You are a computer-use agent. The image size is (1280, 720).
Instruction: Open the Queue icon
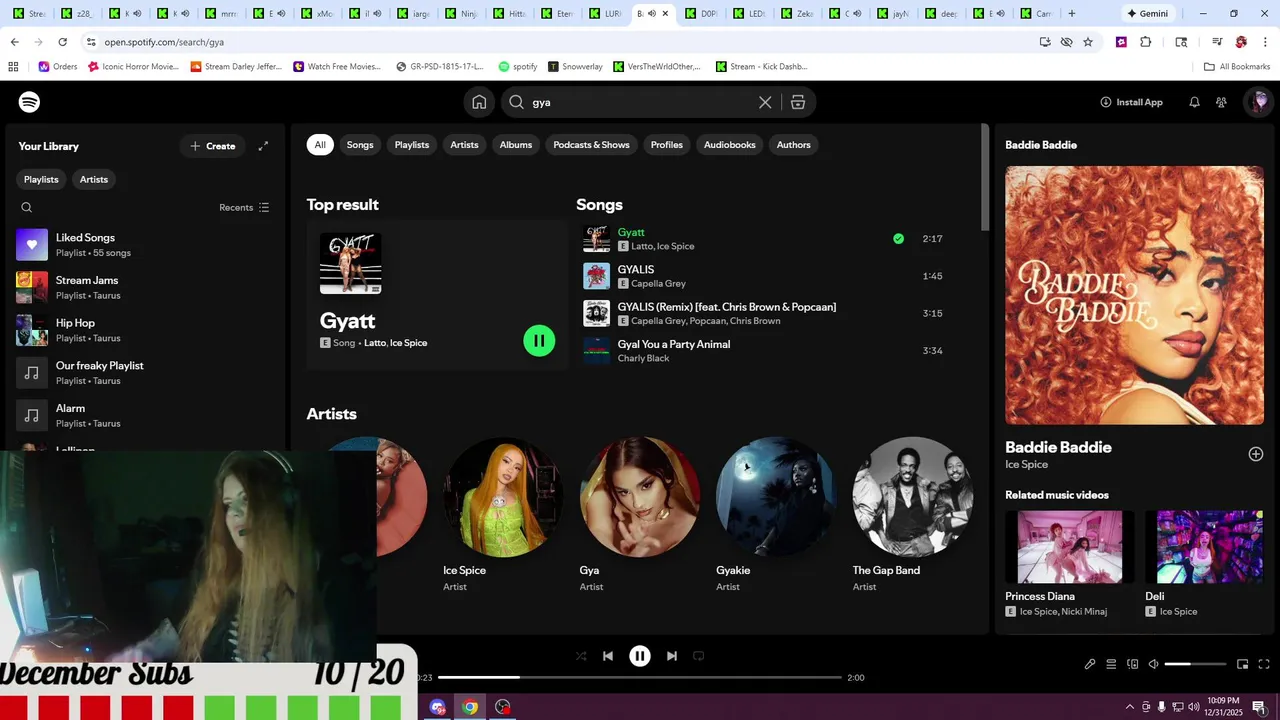[x=1111, y=664]
